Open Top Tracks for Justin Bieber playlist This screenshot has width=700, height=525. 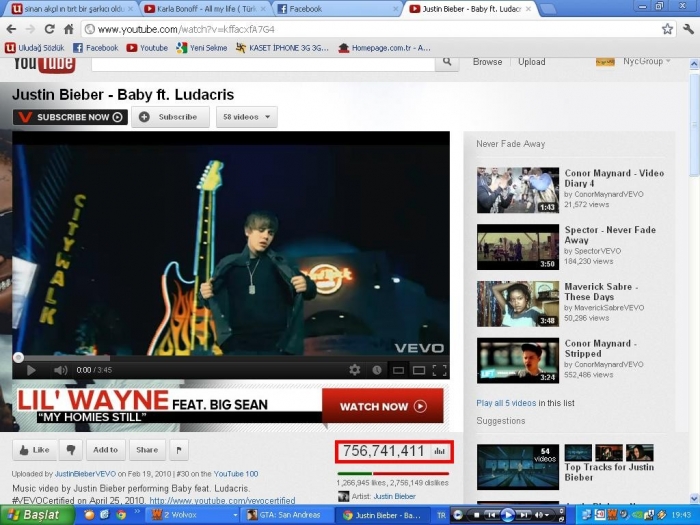click(x=609, y=472)
